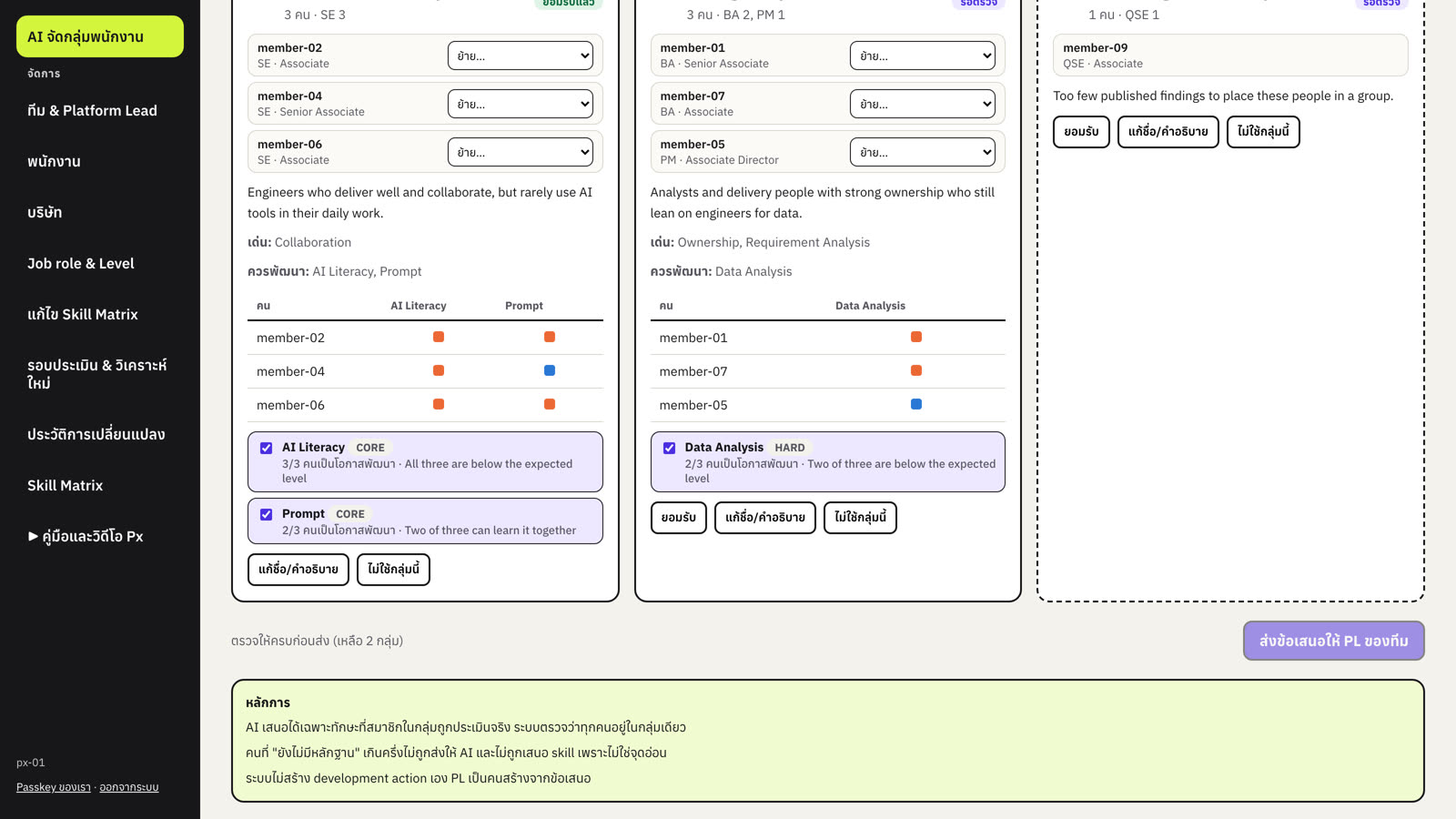Toggle the Data Analysis HARD checkbox
Viewport: 1456px width, 819px height.
[670, 448]
